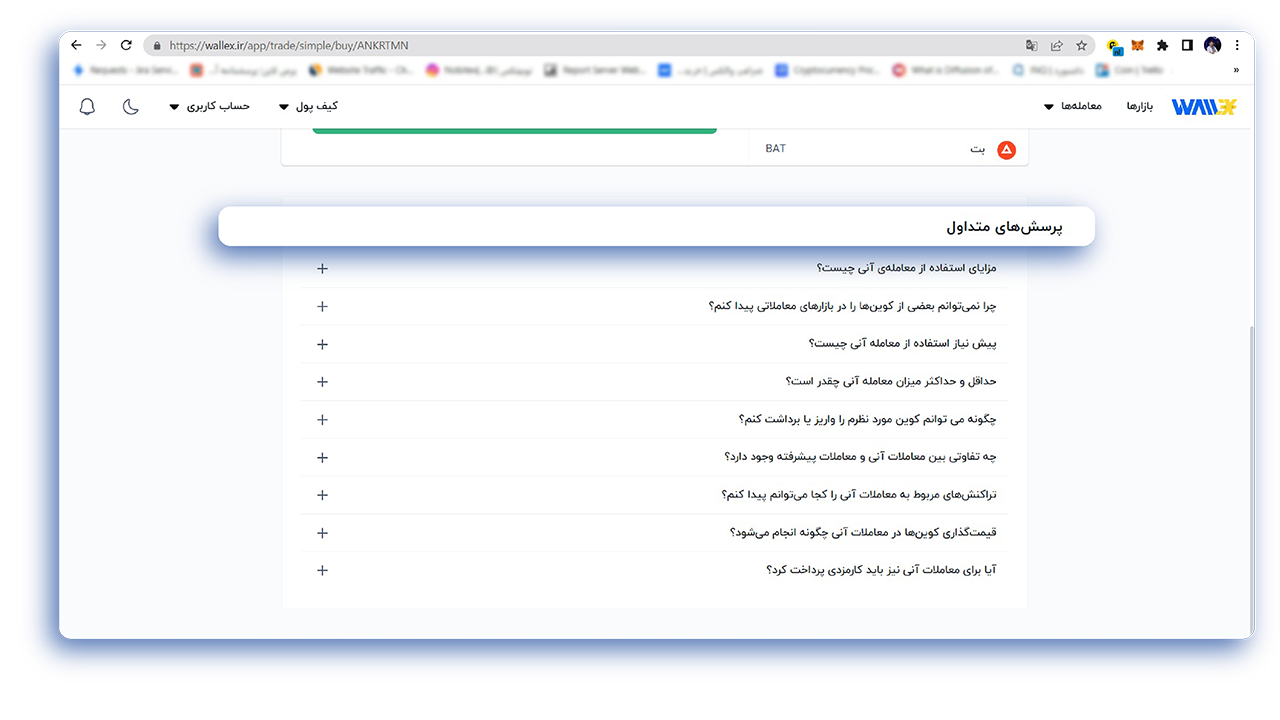
Task: Open the Chrome profile avatar
Action: 1213,45
